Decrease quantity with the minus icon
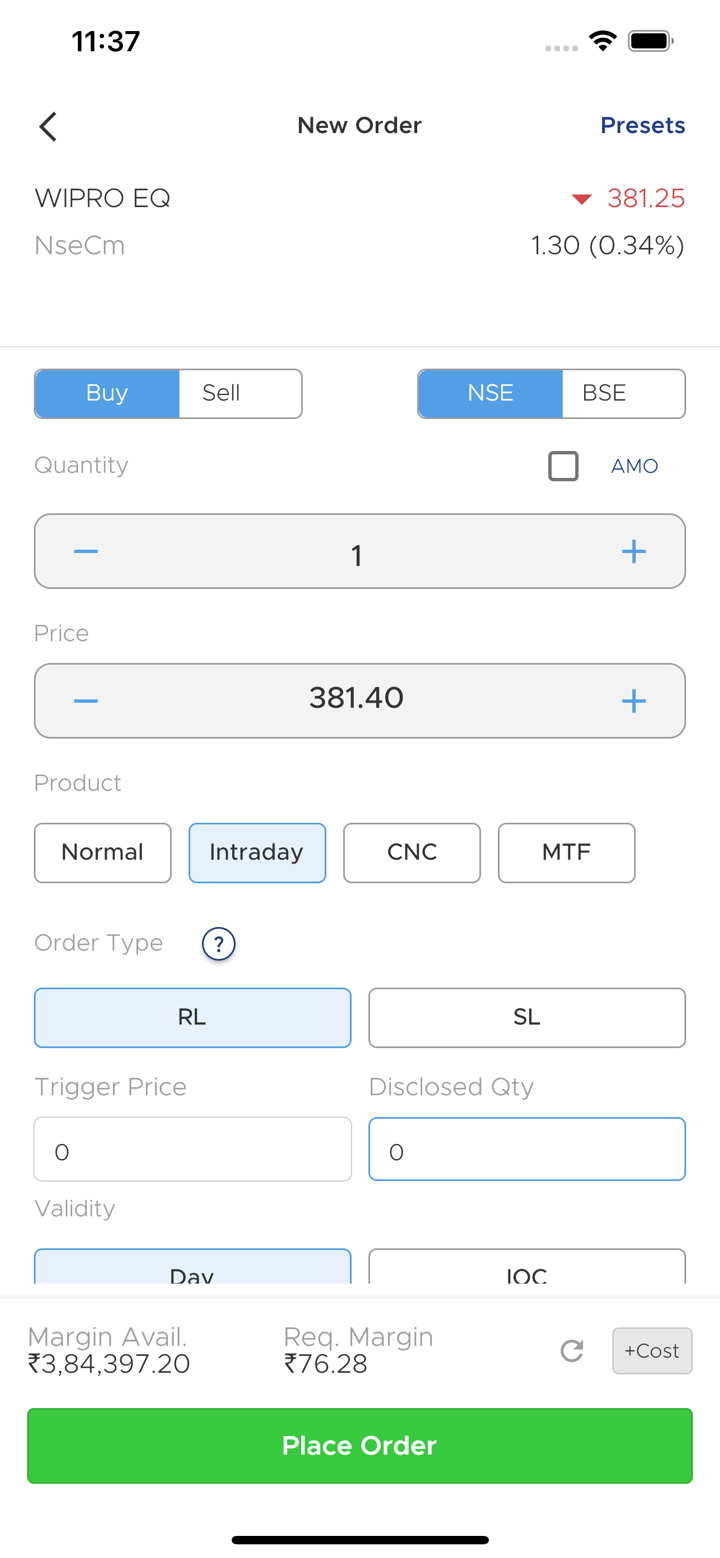720x1558 pixels. tap(86, 552)
